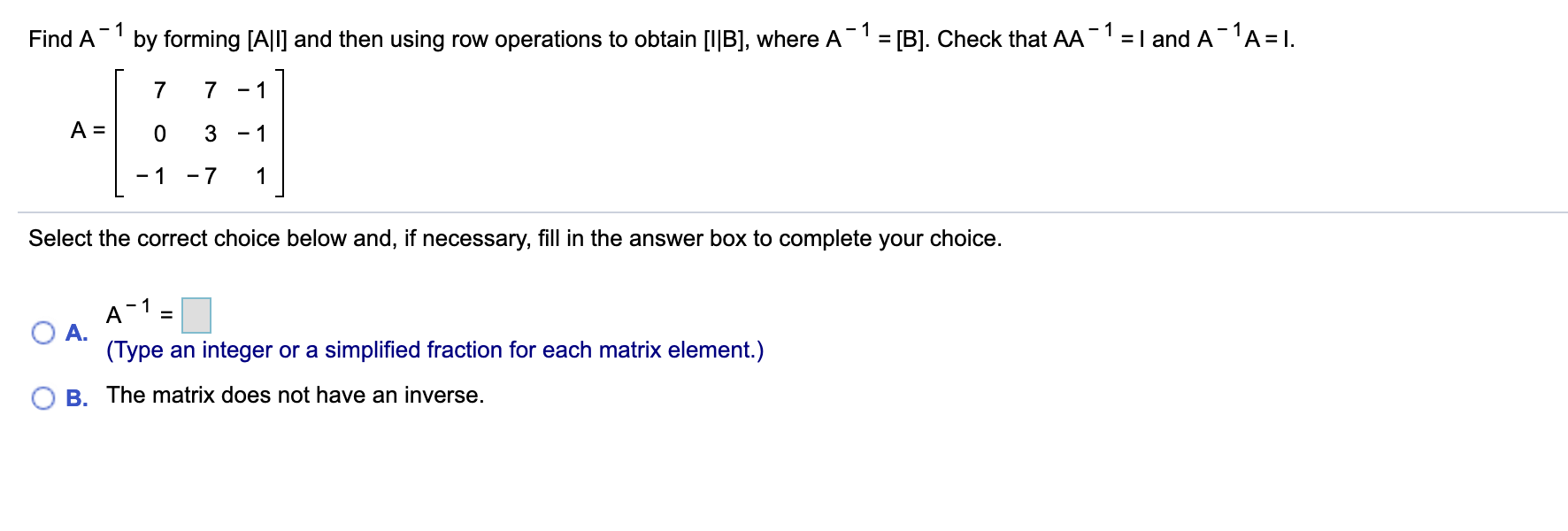Click the A = label before the matrix
This screenshot has height=531, width=1568.
pos(86,131)
